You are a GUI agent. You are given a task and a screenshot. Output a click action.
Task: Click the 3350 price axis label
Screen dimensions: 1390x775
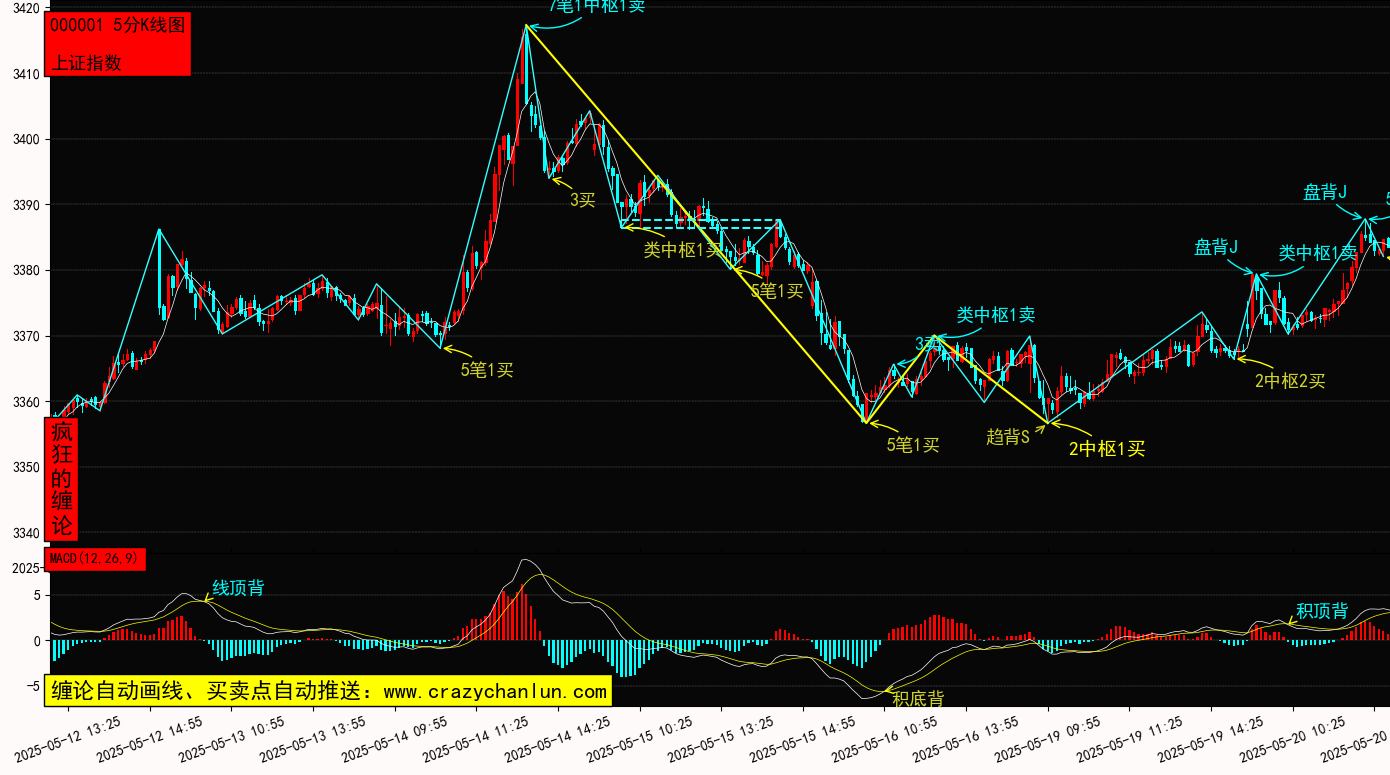[25, 468]
